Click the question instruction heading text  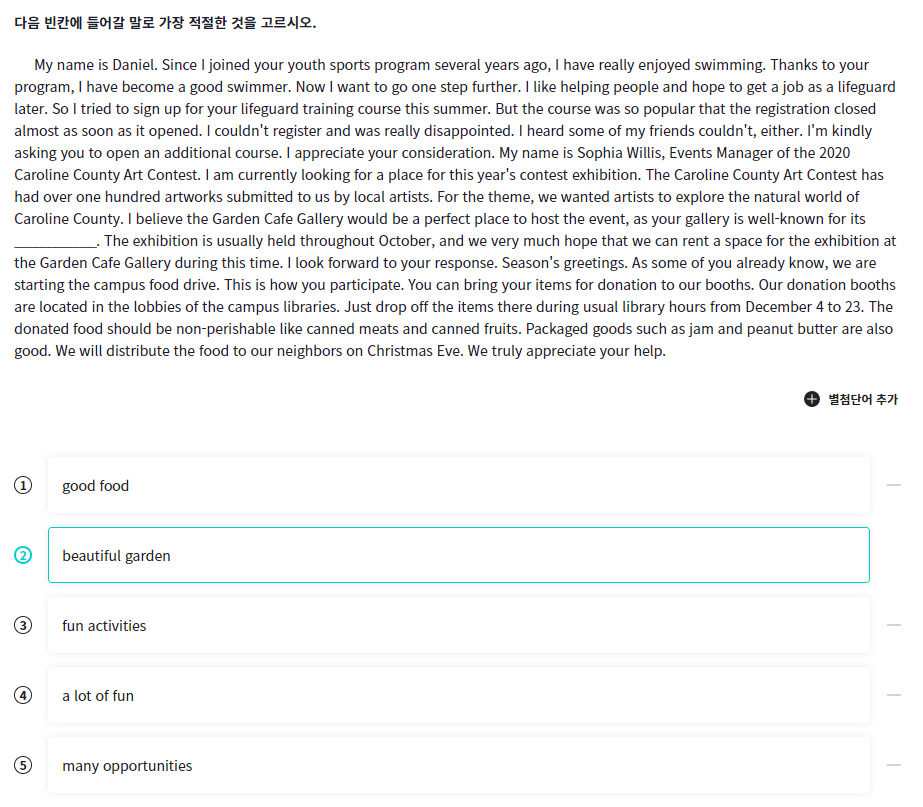[x=165, y=23]
